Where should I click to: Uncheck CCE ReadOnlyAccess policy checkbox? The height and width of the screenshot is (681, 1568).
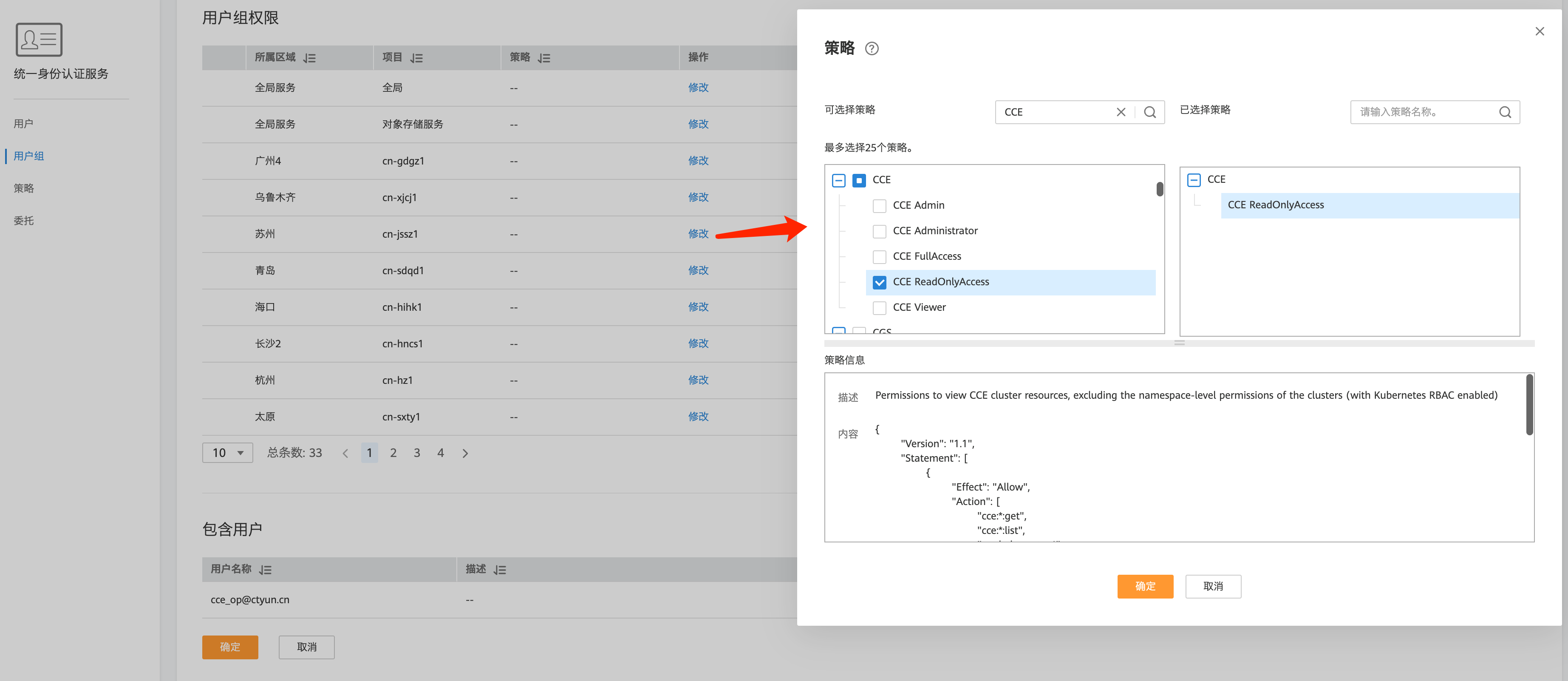[x=879, y=282]
